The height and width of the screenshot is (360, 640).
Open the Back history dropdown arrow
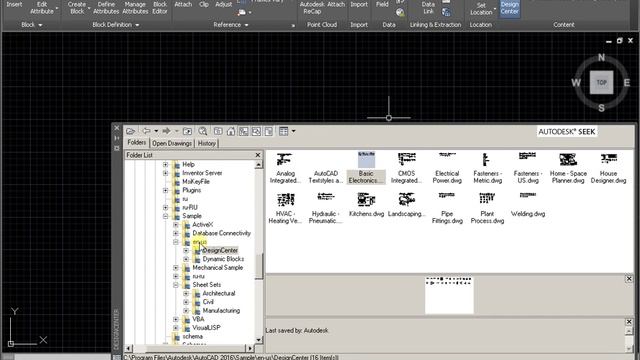156,131
